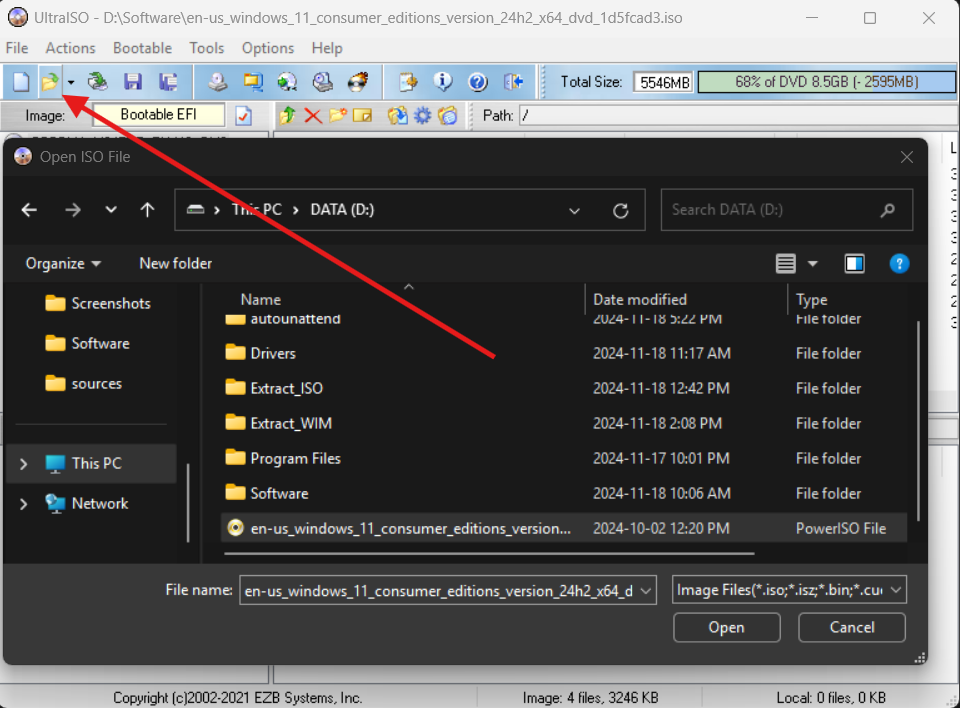Click the Open ISO folder icon
This screenshot has height=708, width=960.
point(49,81)
